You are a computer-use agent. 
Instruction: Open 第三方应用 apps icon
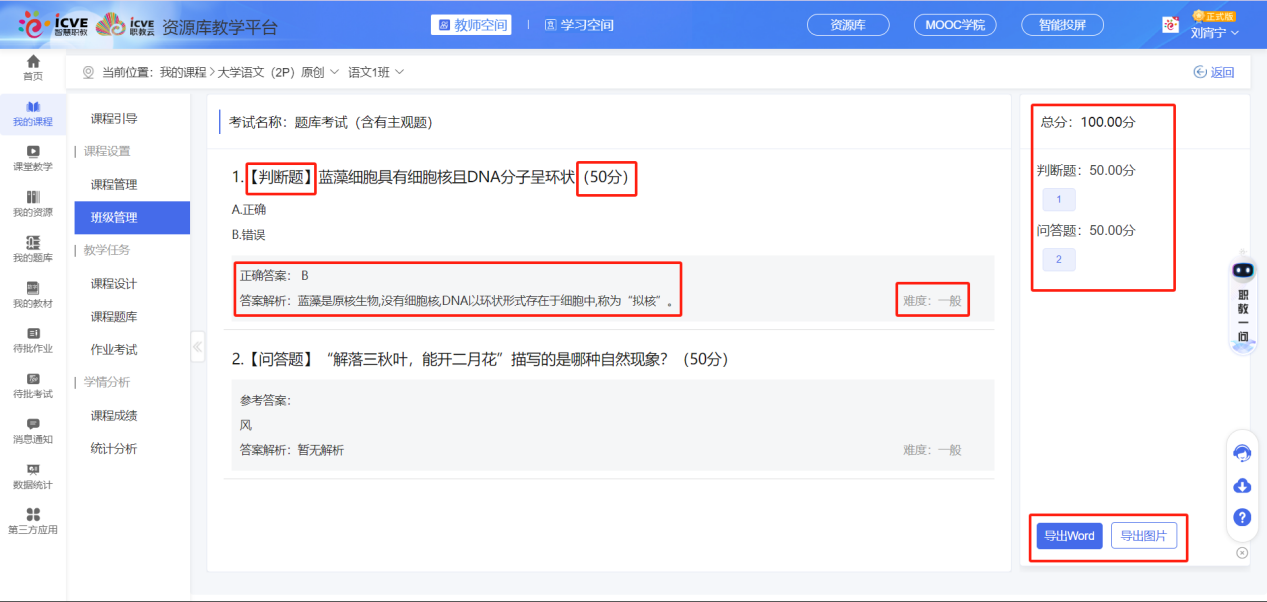point(33,520)
